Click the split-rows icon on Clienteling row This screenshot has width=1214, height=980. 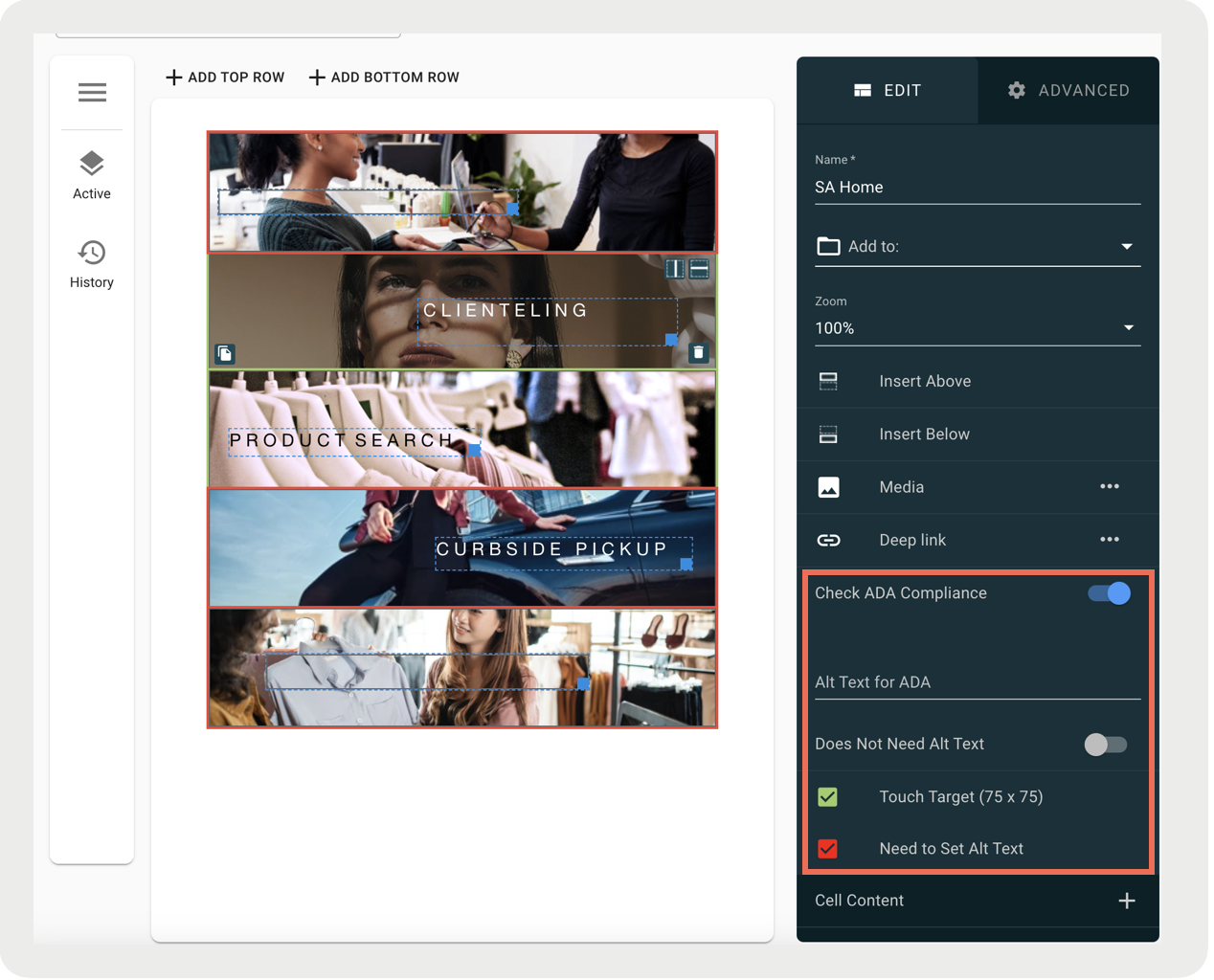[700, 269]
